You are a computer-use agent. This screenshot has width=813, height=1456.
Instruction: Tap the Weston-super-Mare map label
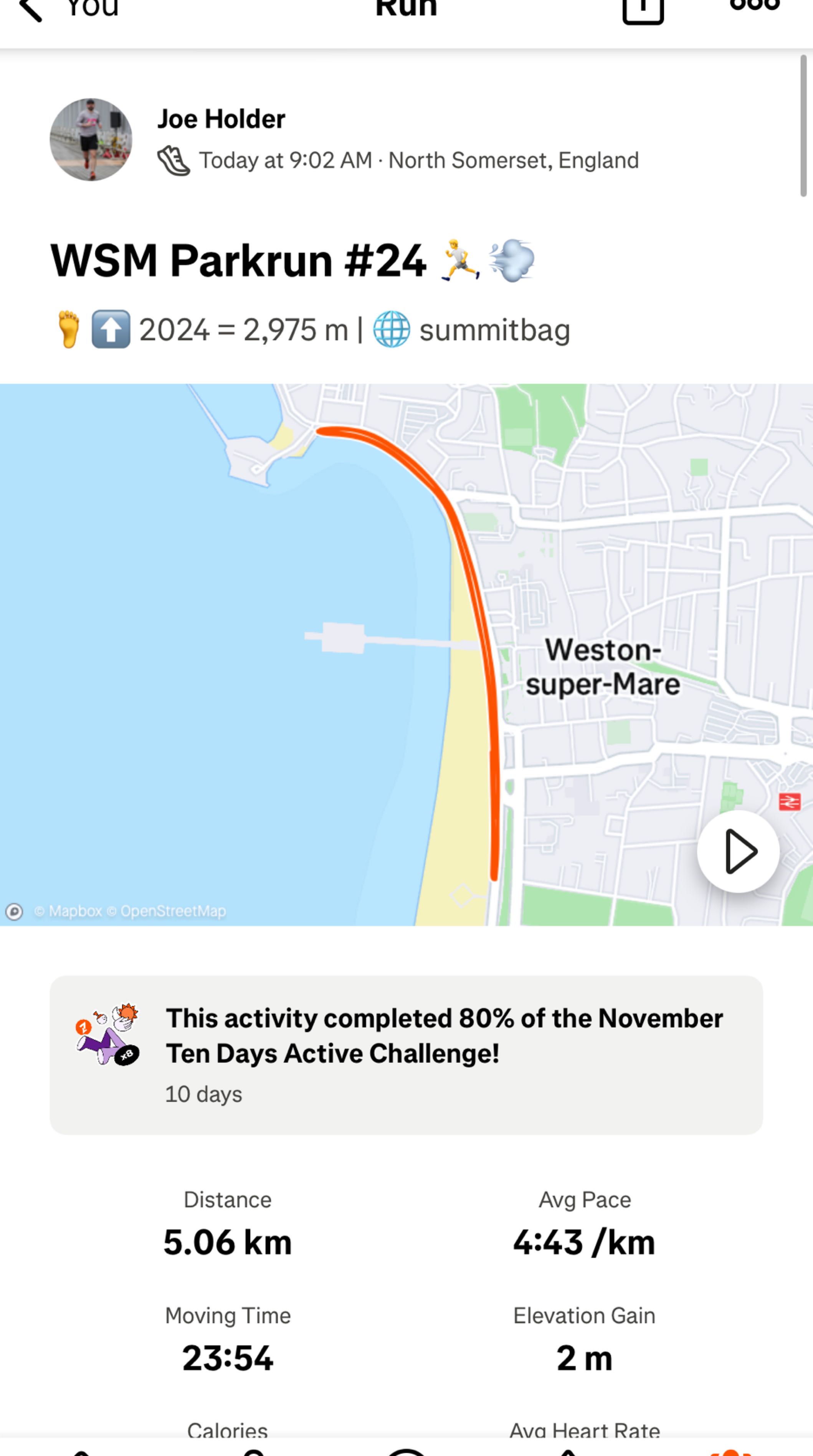coord(603,667)
